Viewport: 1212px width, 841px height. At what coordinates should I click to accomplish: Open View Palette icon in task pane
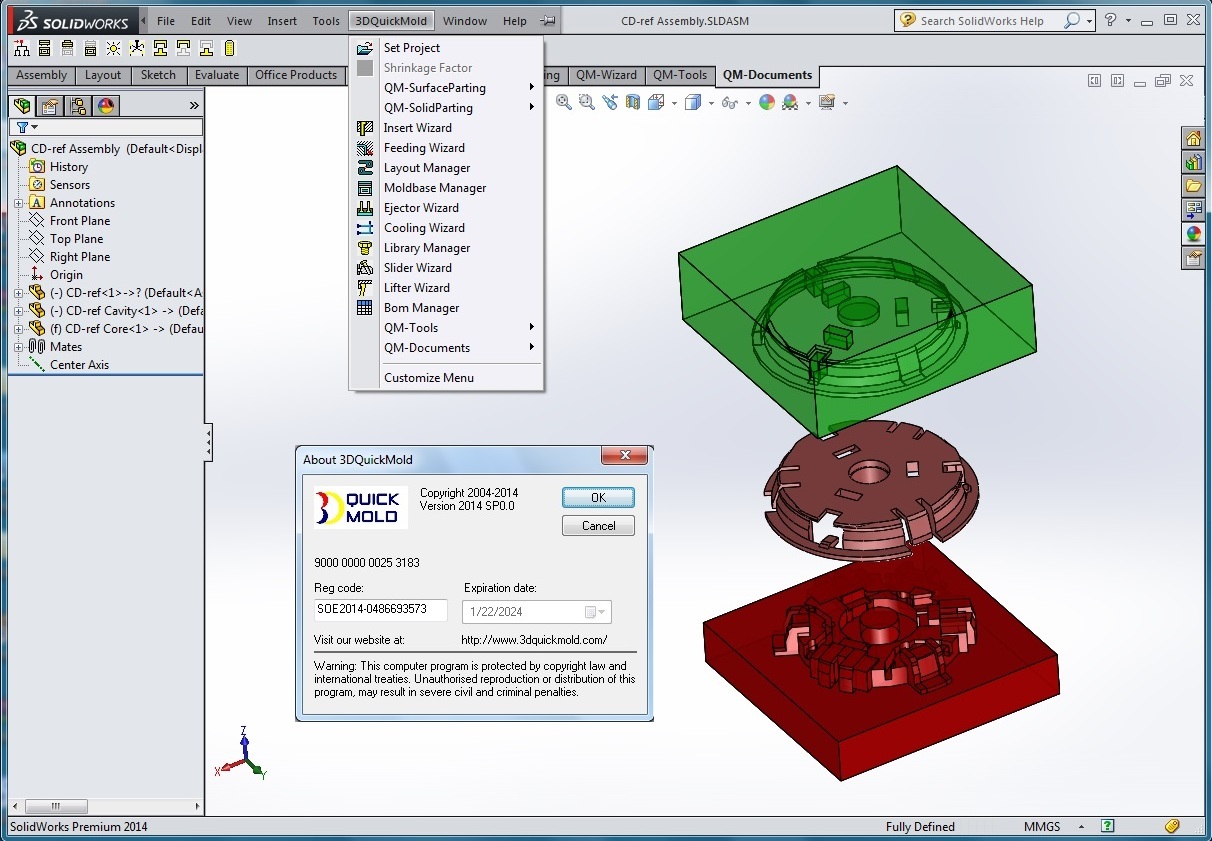pyautogui.click(x=1193, y=210)
